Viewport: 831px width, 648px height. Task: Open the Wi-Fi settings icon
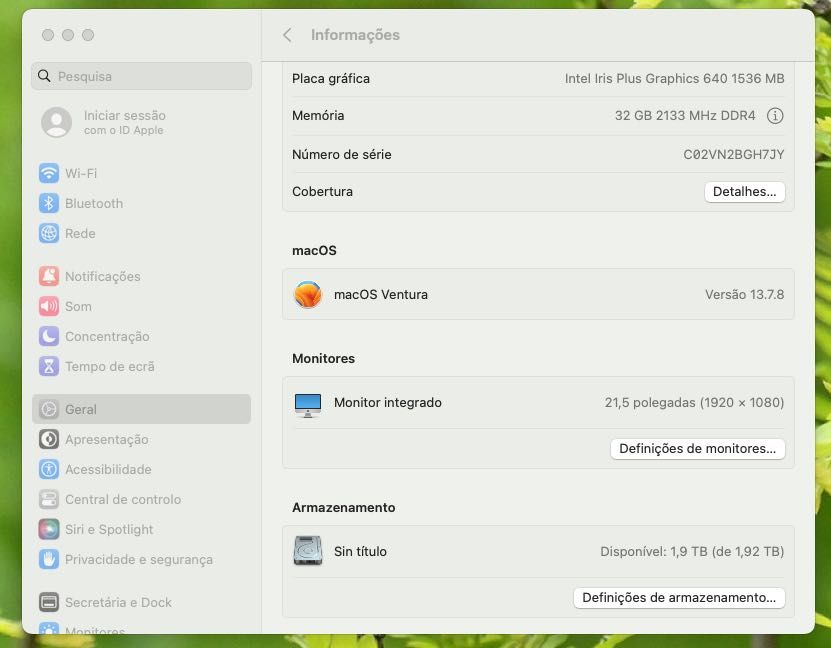pos(49,173)
